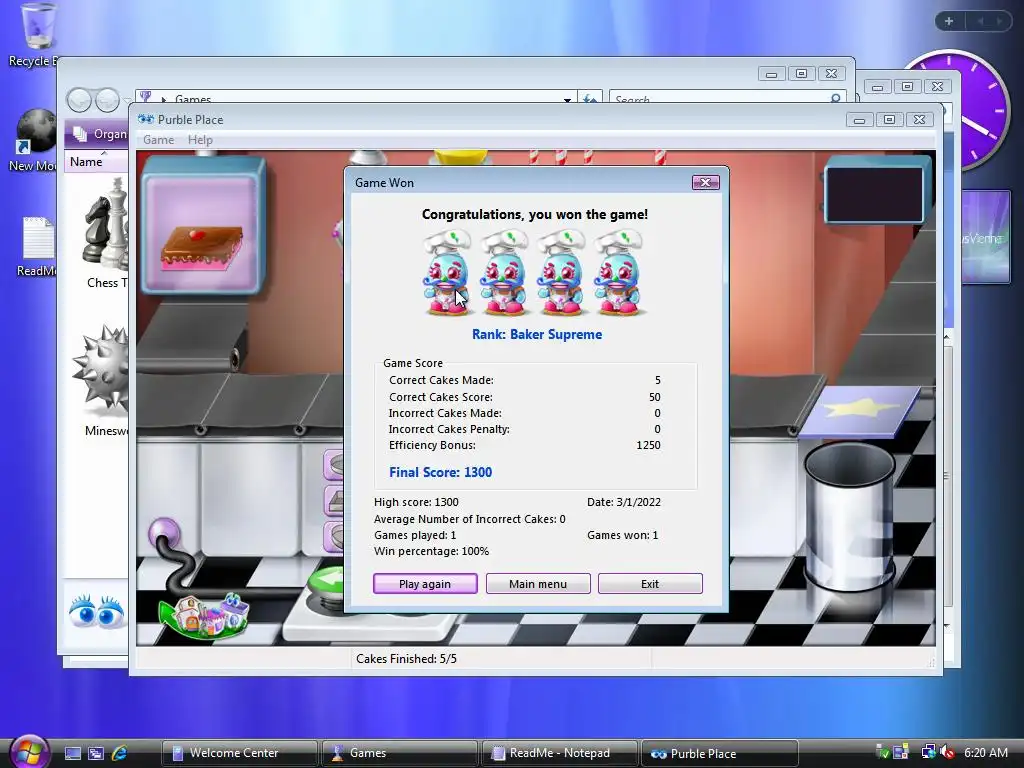Switch to ReadMe - Notepad taskbar button
Screen dimensions: 1024x768
tap(560, 753)
